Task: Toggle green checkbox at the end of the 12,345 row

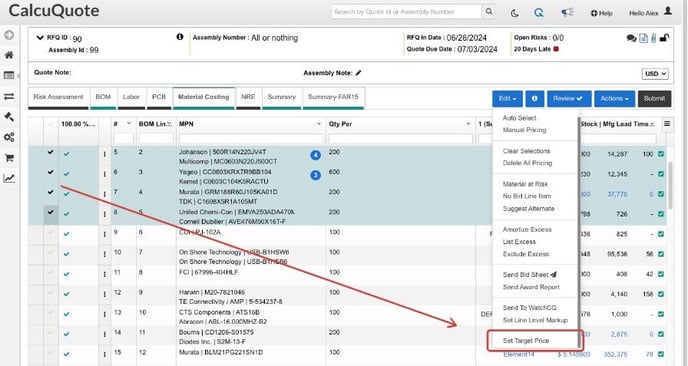Action: click(x=661, y=174)
